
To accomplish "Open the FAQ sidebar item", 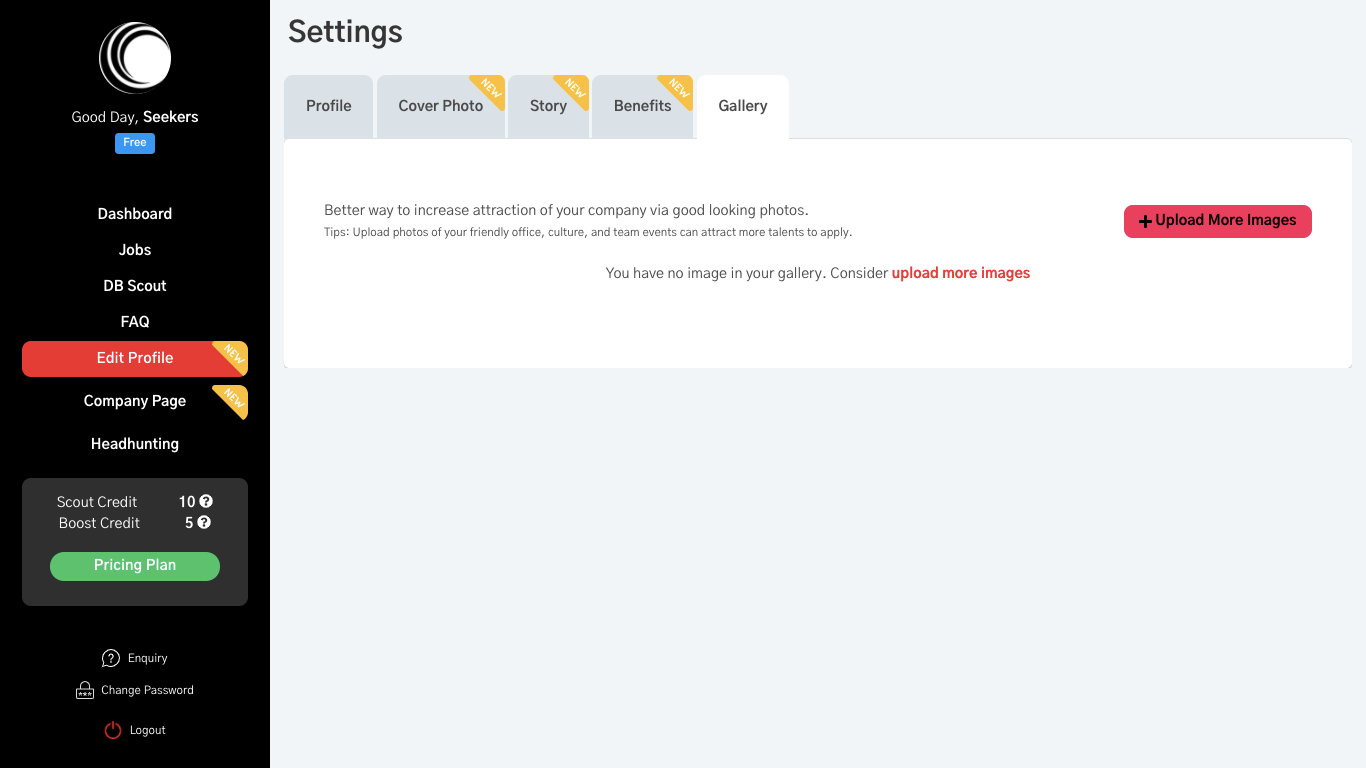I will click(x=135, y=322).
